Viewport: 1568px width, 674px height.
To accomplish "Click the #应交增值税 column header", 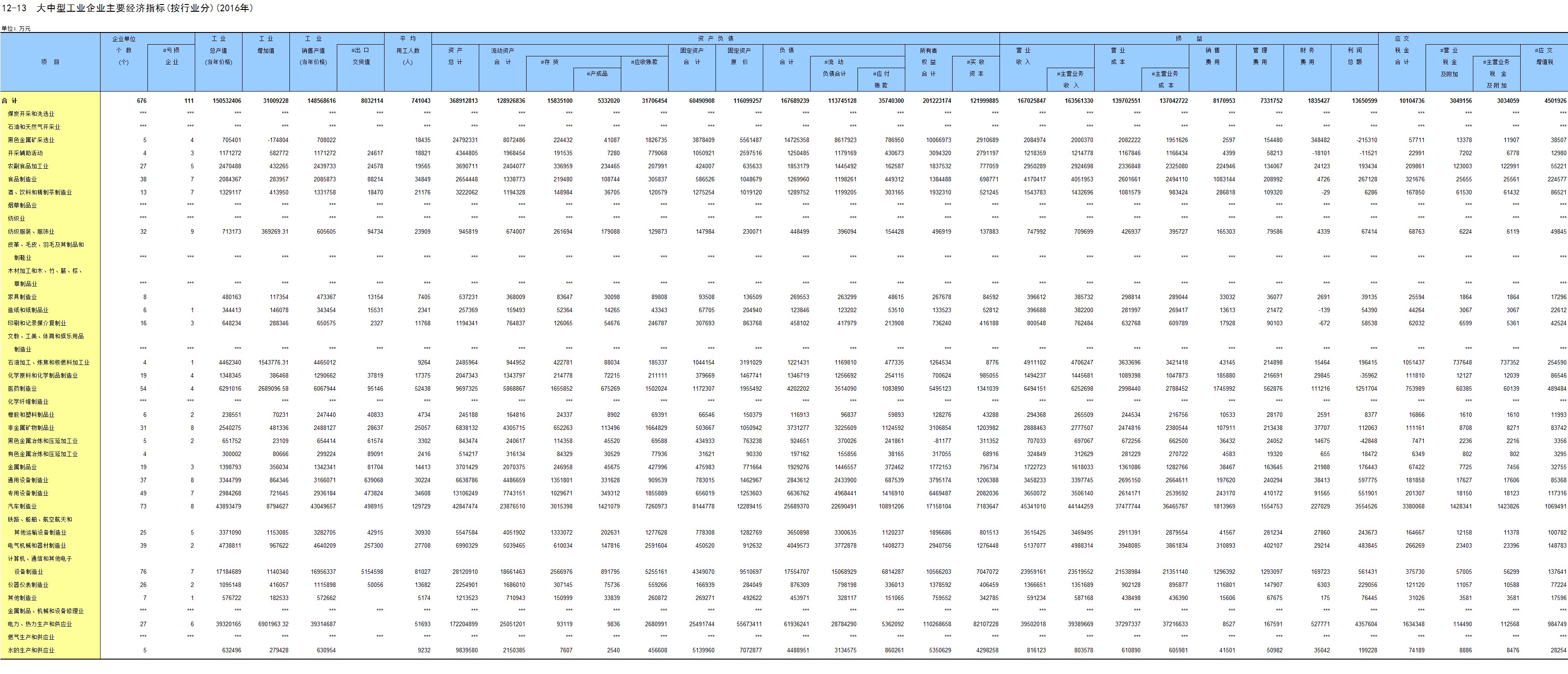I will coord(1543,56).
